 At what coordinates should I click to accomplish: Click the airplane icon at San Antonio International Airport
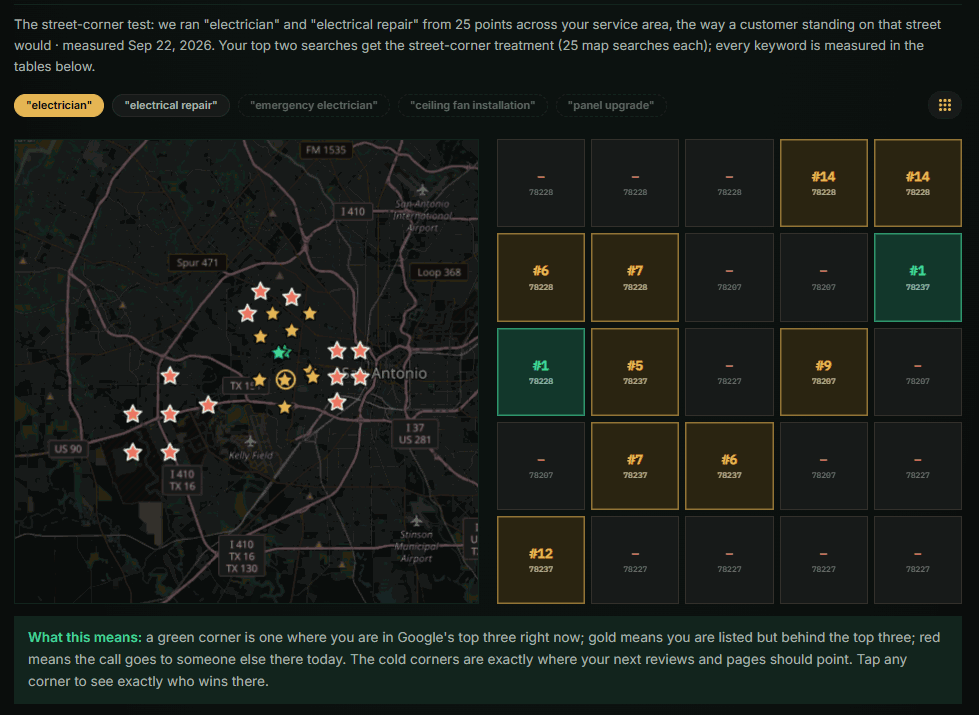point(422,189)
